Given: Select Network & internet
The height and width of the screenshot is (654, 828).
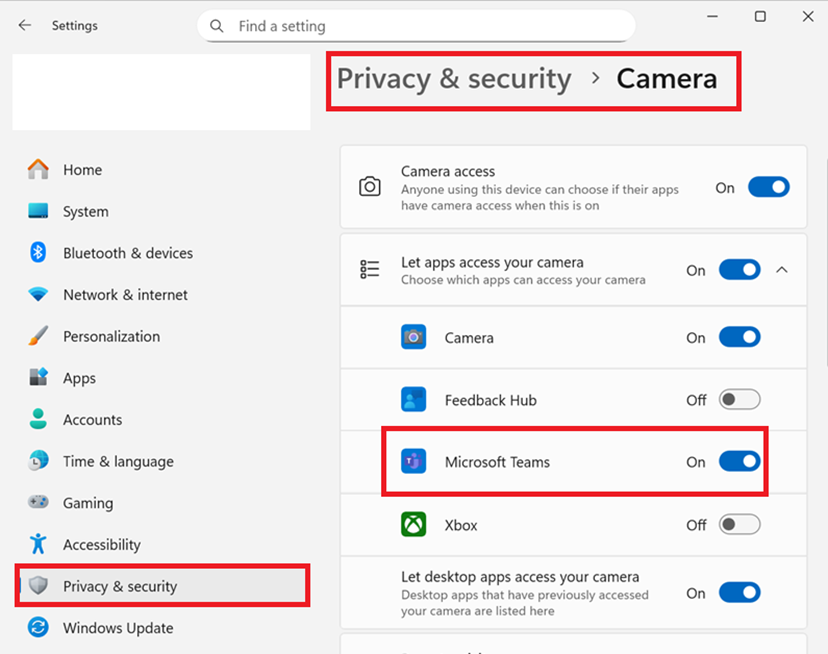Looking at the screenshot, I should pos(125,295).
